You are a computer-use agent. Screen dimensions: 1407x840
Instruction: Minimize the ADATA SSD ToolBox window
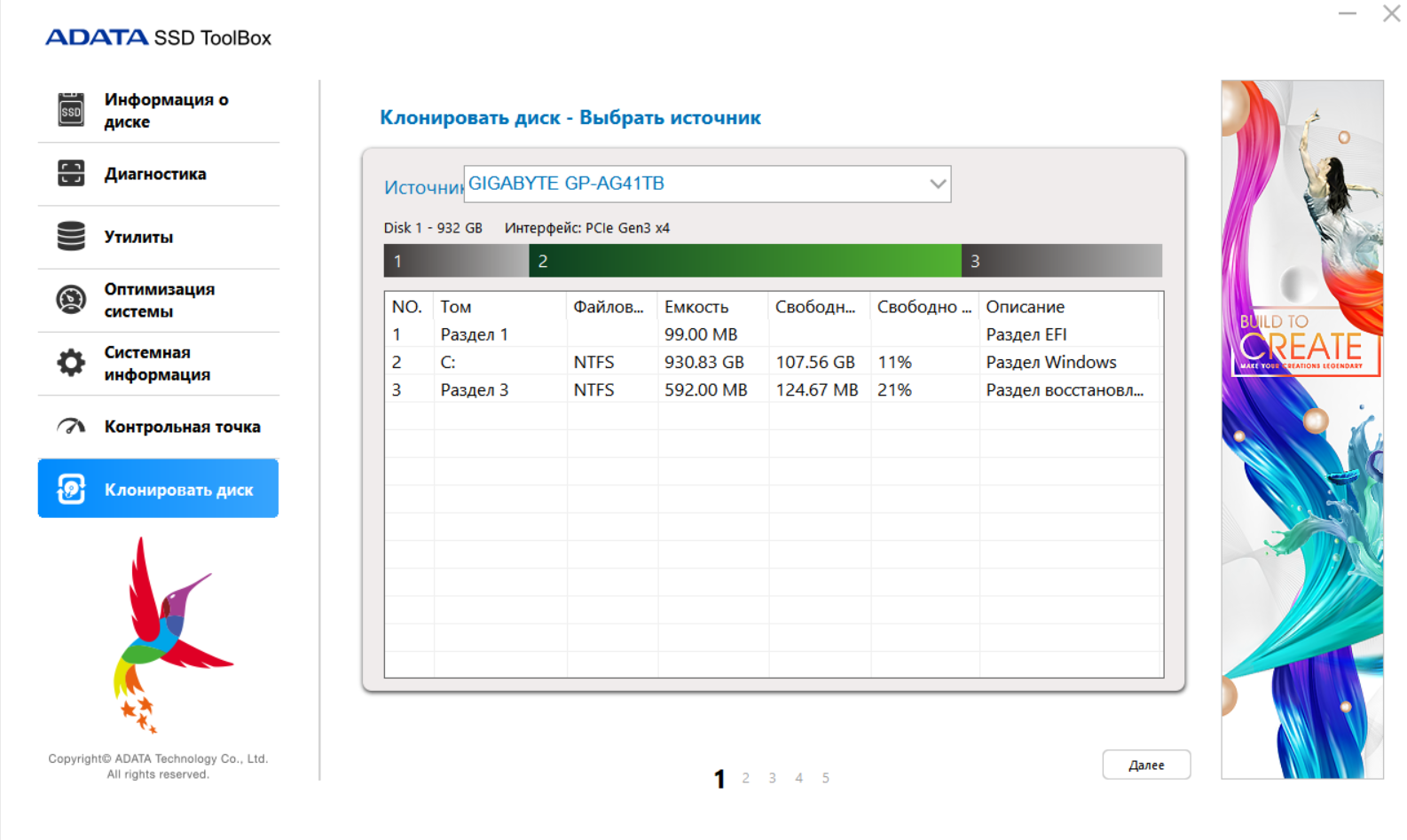click(x=1348, y=13)
